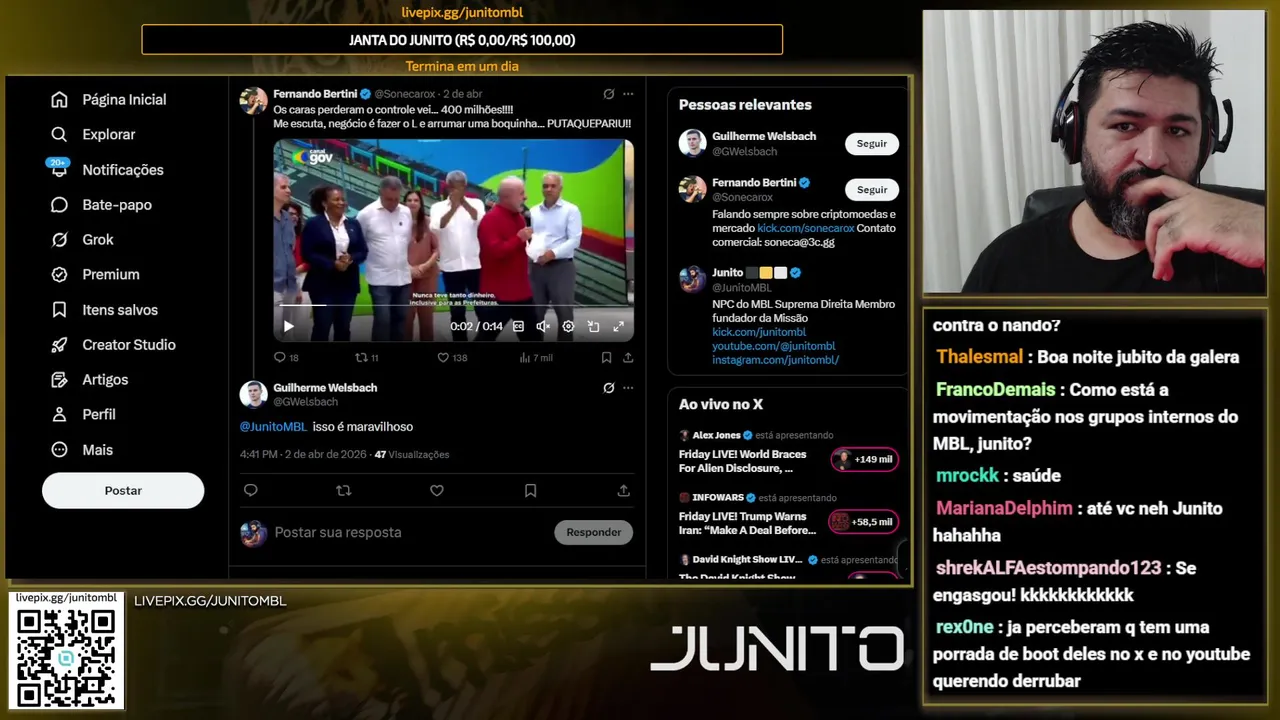Select Creator Studio menu label

click(x=129, y=345)
